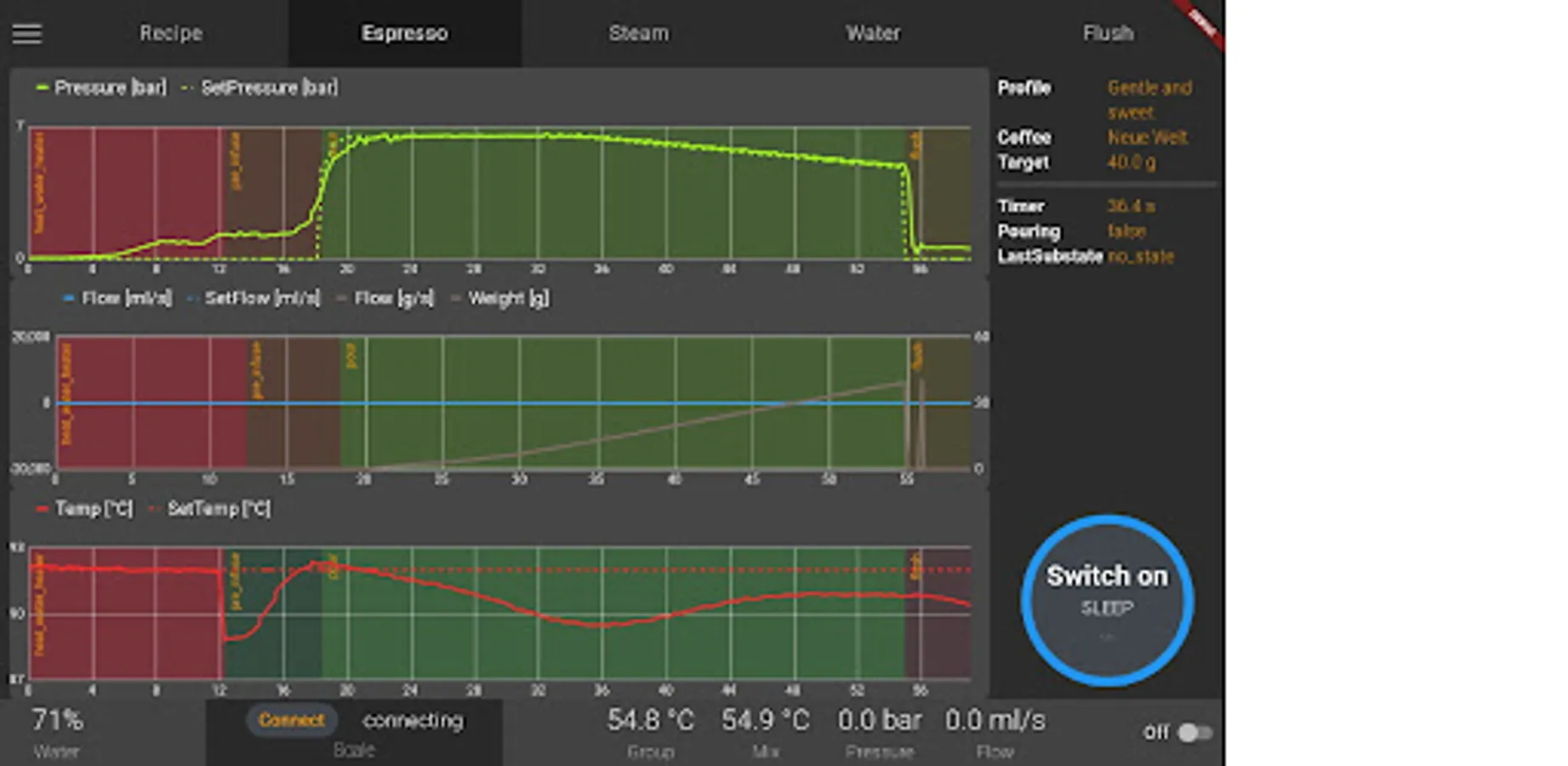The height and width of the screenshot is (766, 1568).
Task: Toggle SetFlow [ml/s] legend series
Action: click(253, 298)
